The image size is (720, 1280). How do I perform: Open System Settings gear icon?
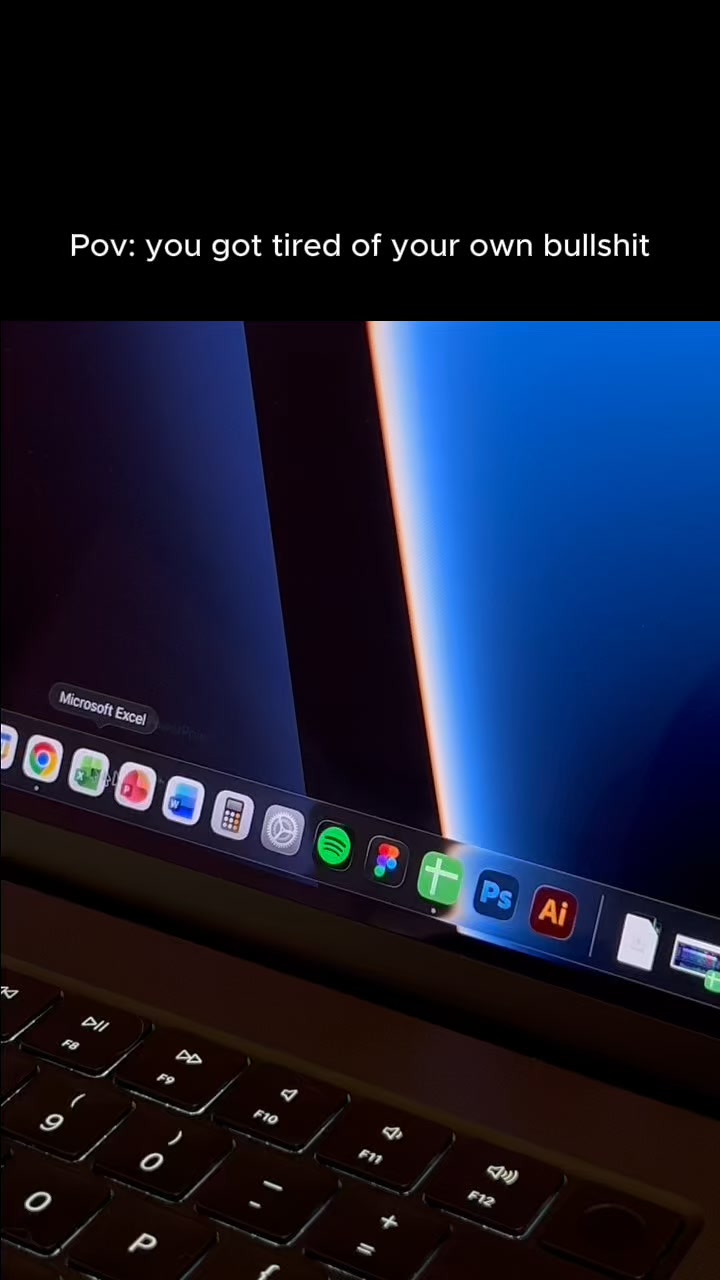coord(282,830)
